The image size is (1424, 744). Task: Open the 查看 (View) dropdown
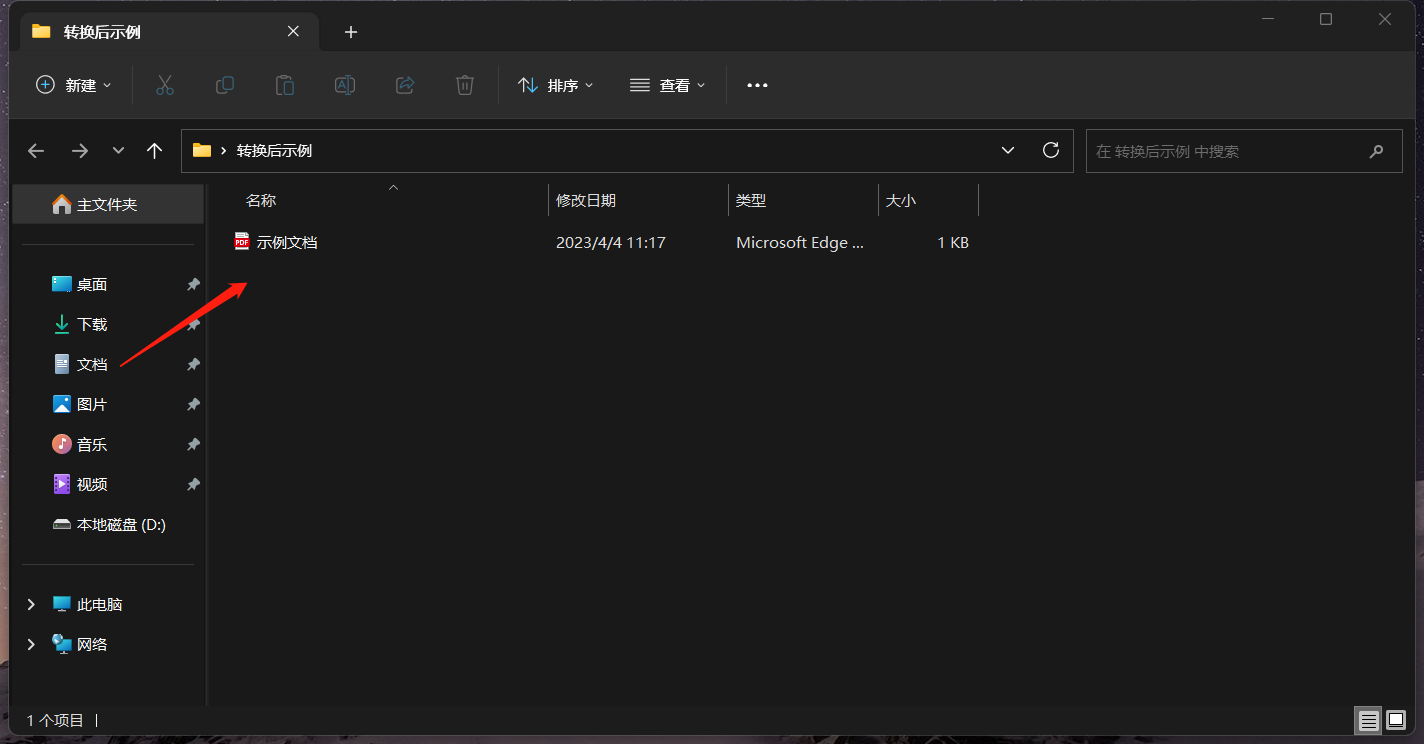(667, 85)
